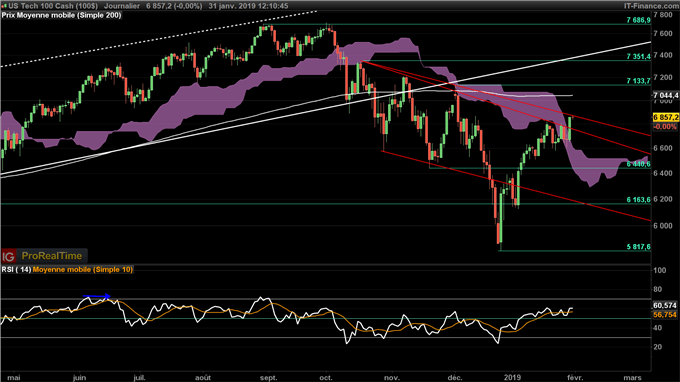Viewport: 680px width, 382px height.
Task: Select the RSI (14) indicator label
Action: tap(16, 270)
